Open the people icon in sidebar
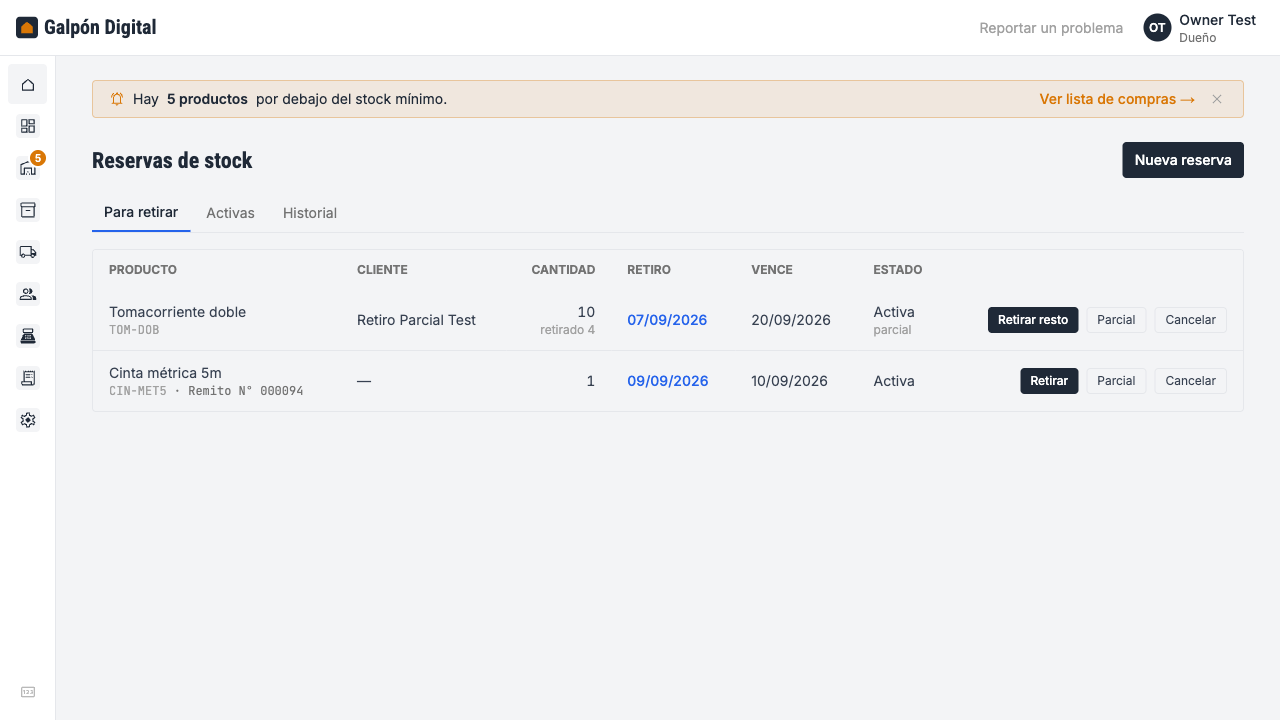Image resolution: width=1280 pixels, height=720 pixels. coord(28,294)
